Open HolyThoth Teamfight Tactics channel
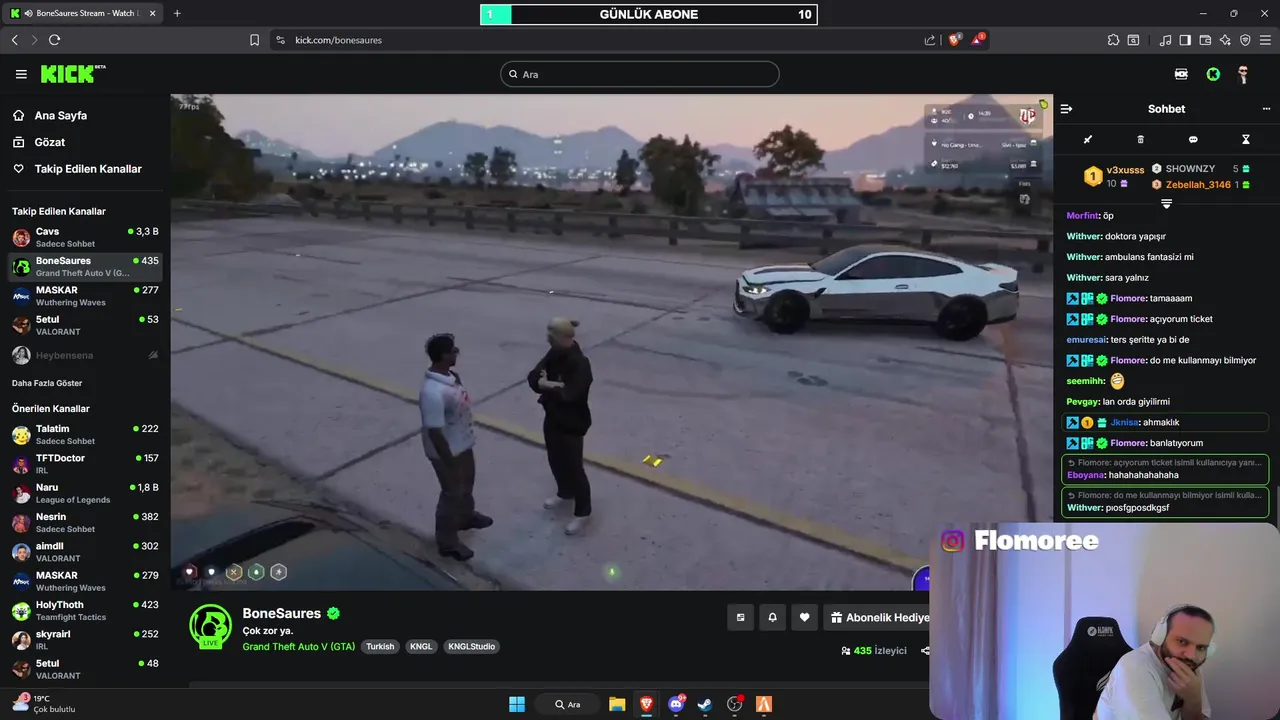This screenshot has height=720, width=1280. click(x=85, y=610)
